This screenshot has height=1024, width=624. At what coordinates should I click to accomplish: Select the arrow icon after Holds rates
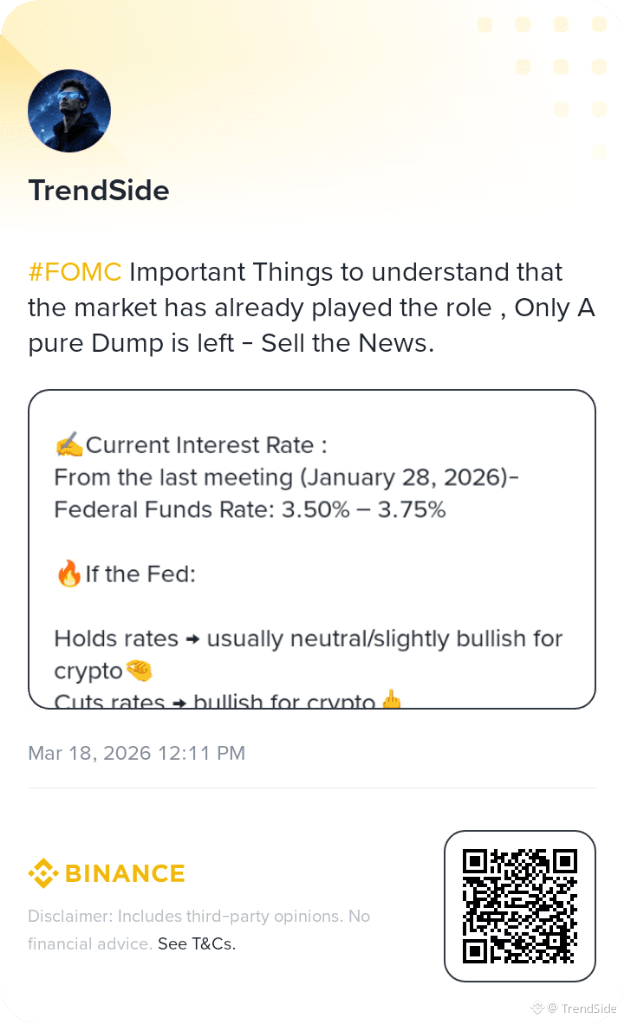pyautogui.click(x=193, y=639)
